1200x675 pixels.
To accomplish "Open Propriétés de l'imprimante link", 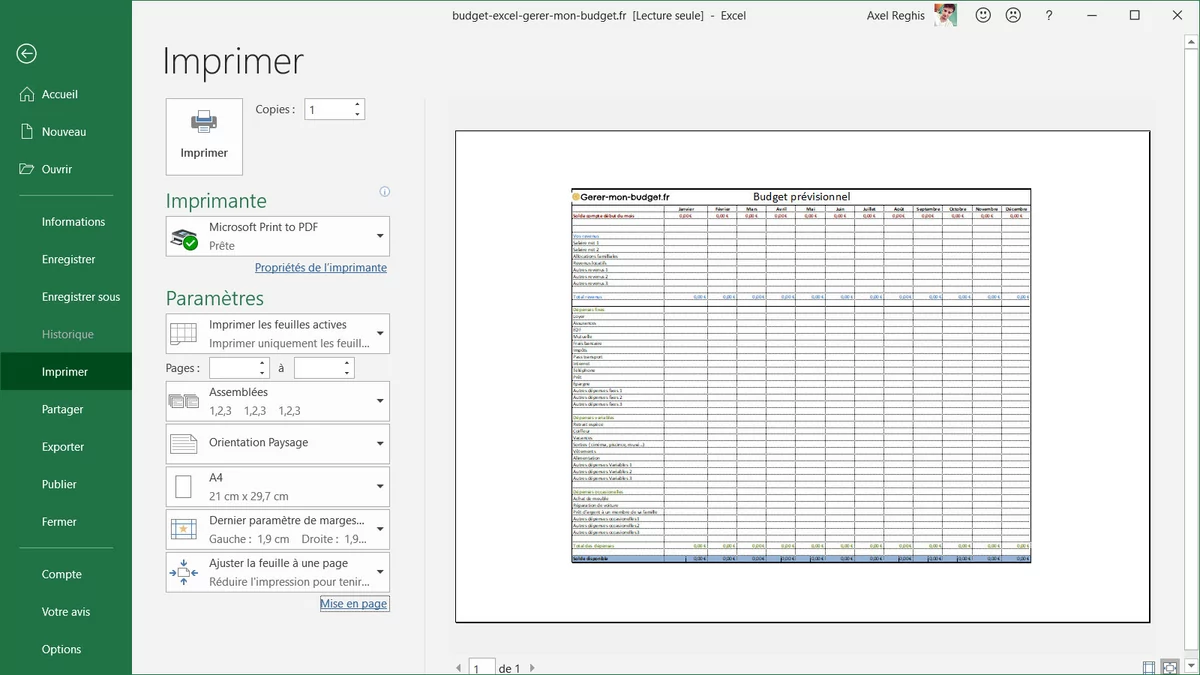I will tap(321, 268).
